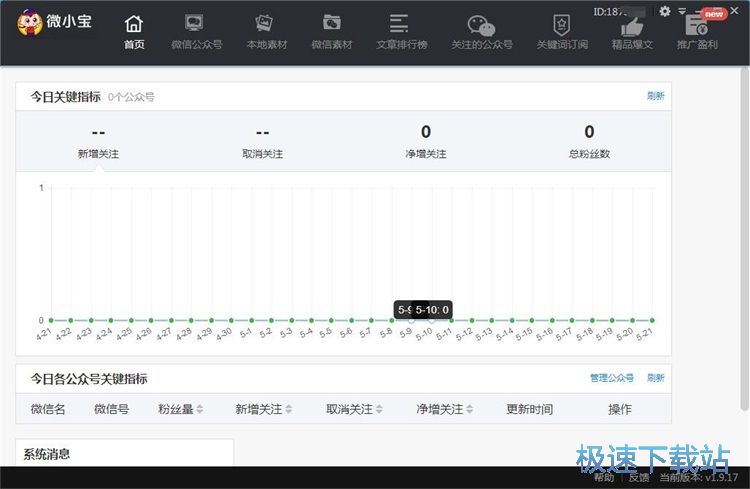Viewport: 750px width, 489px height.
Task: Click 管理公众号 link
Action: coord(612,378)
